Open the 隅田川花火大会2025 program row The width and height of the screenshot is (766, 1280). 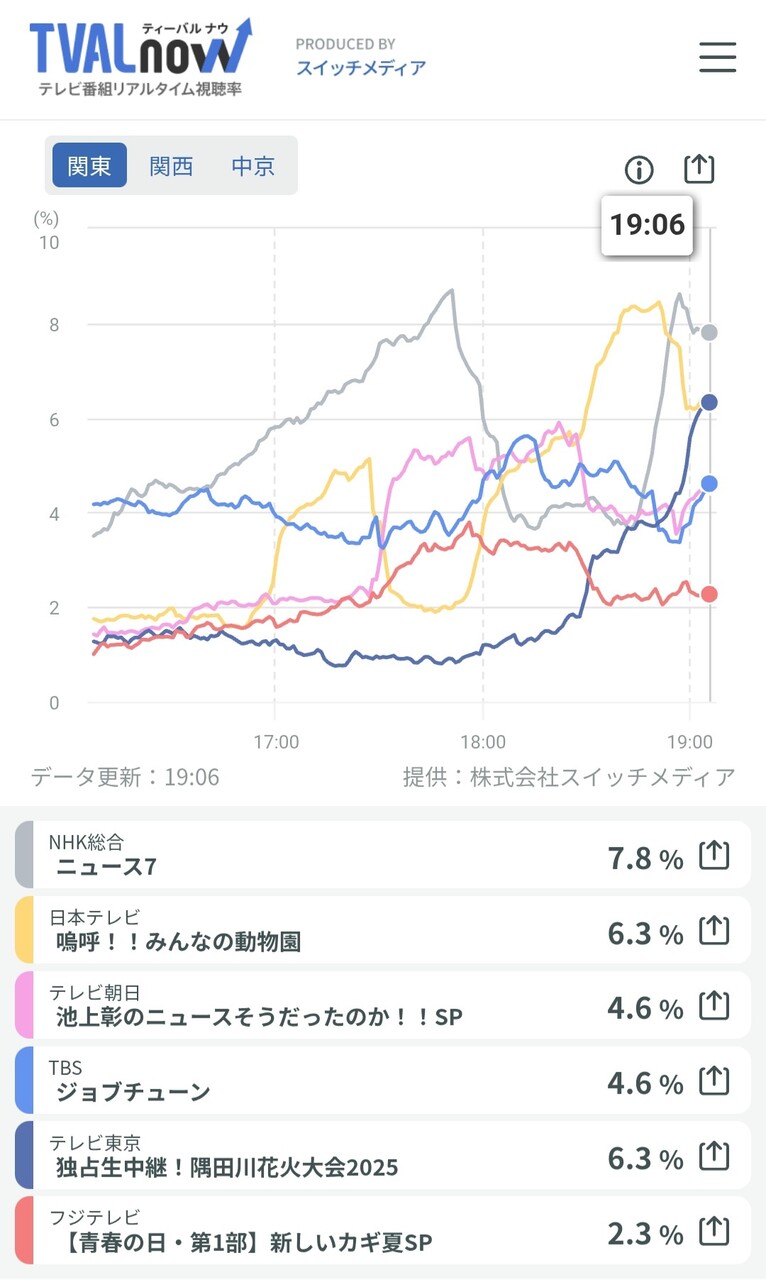point(300,1156)
